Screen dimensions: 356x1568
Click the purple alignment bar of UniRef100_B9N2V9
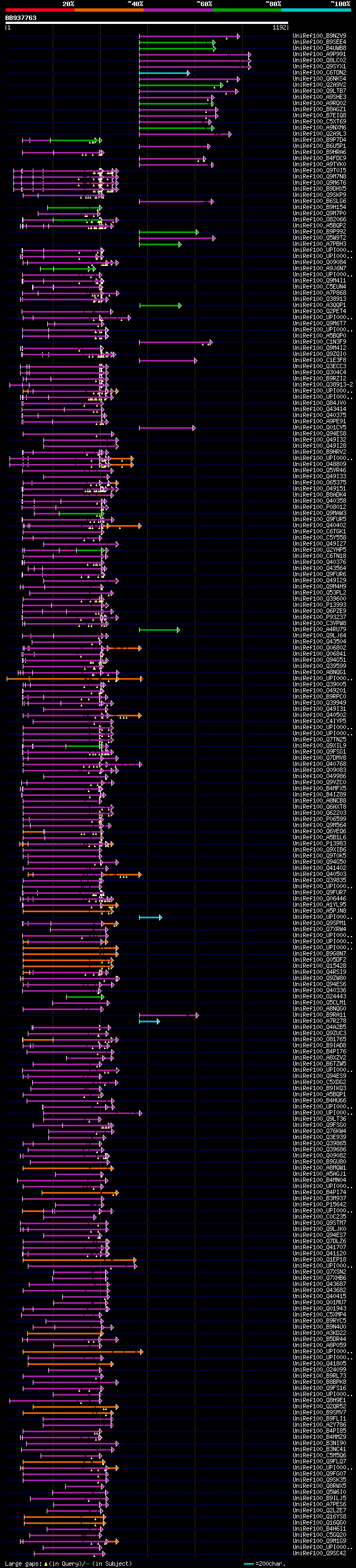(x=189, y=37)
